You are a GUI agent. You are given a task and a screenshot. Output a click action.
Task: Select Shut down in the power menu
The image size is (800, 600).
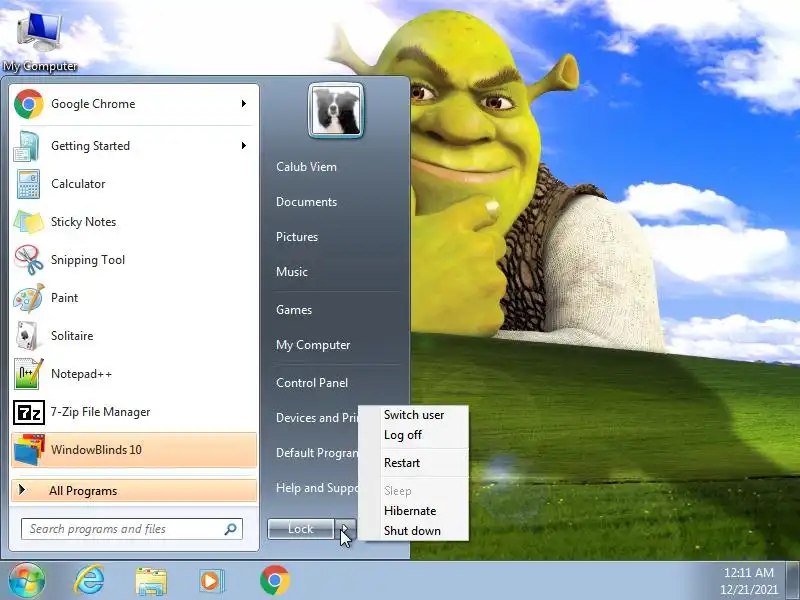412,531
